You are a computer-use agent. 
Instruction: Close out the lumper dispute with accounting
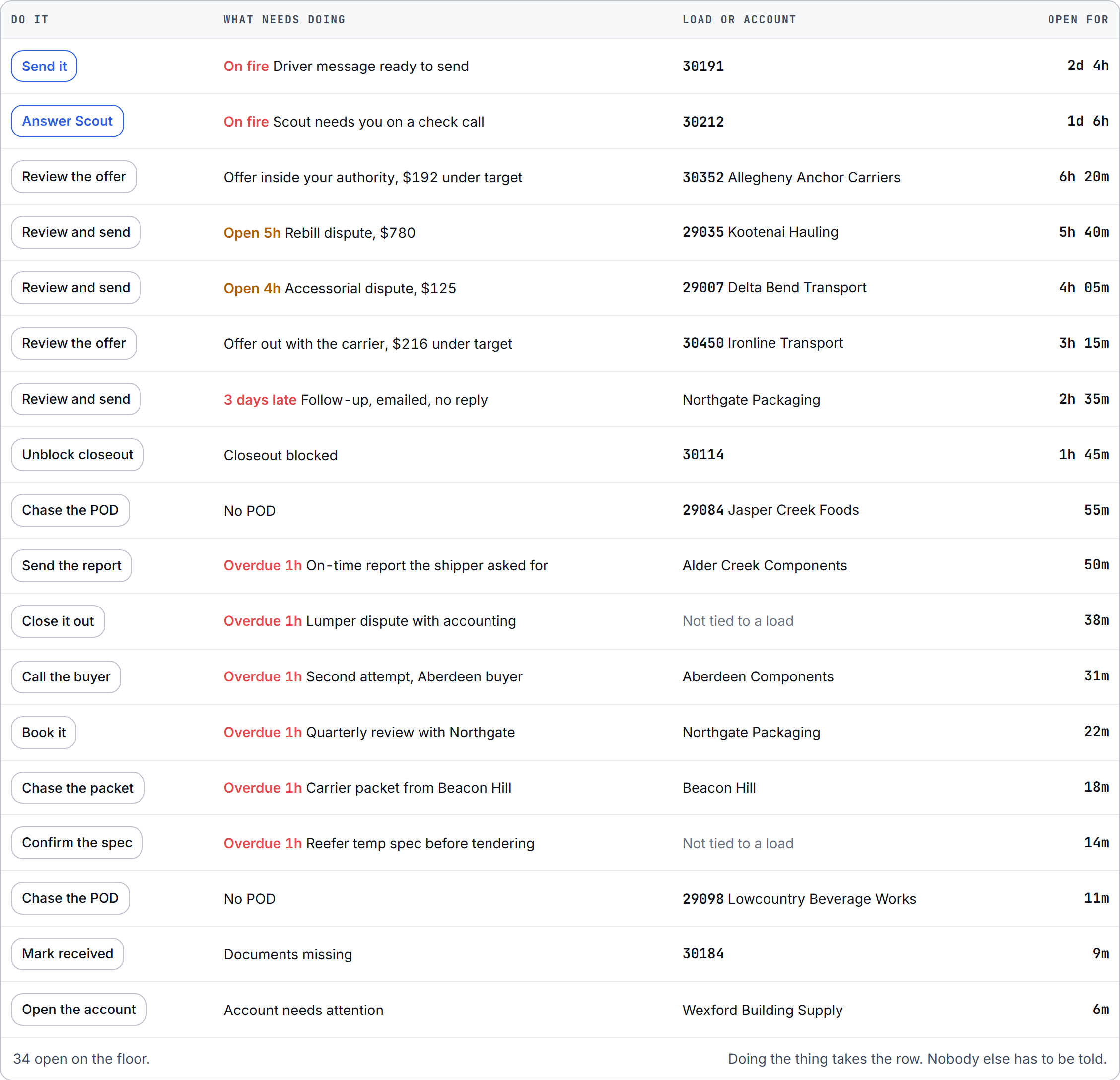pos(58,621)
